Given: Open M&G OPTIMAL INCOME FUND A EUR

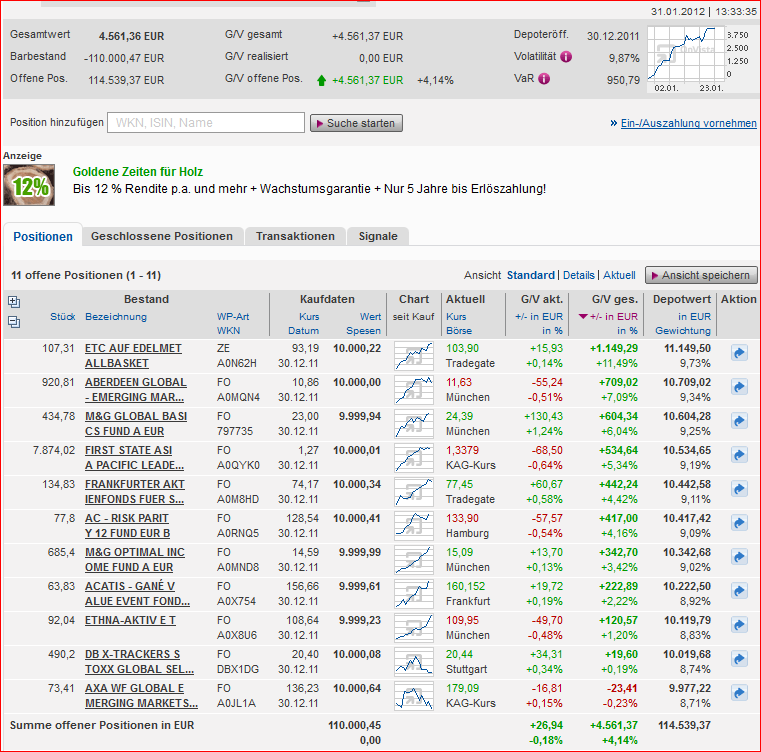Looking at the screenshot, I should click(x=134, y=560).
